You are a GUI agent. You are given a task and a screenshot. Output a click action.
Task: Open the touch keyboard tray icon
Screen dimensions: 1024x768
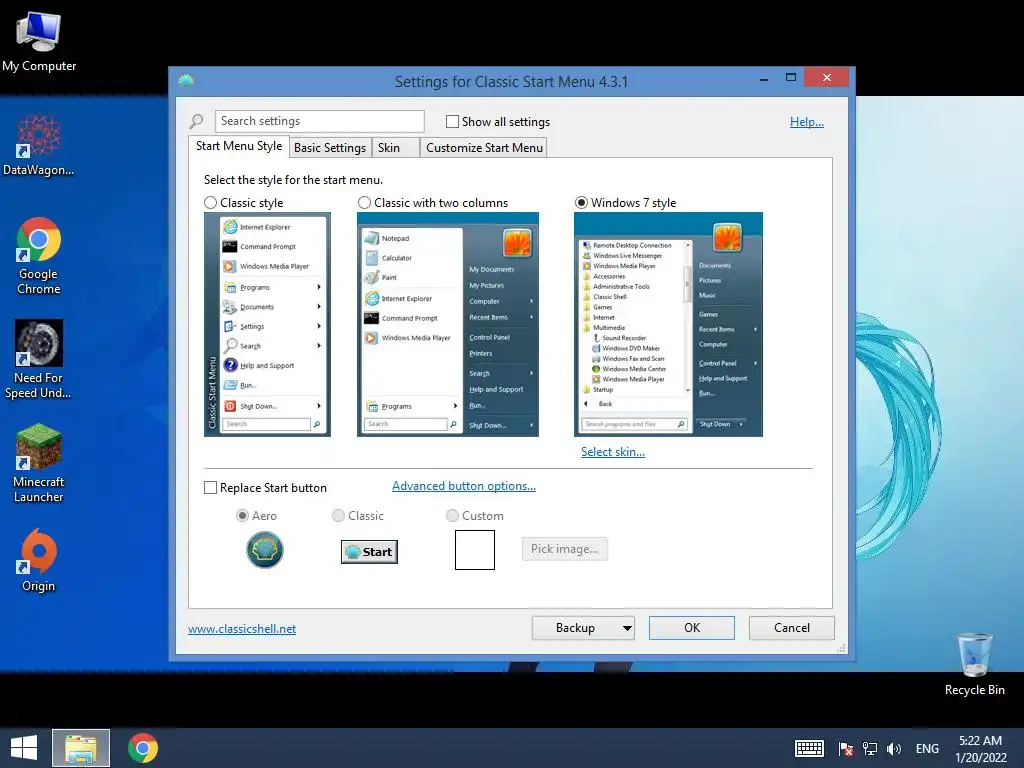click(x=809, y=748)
